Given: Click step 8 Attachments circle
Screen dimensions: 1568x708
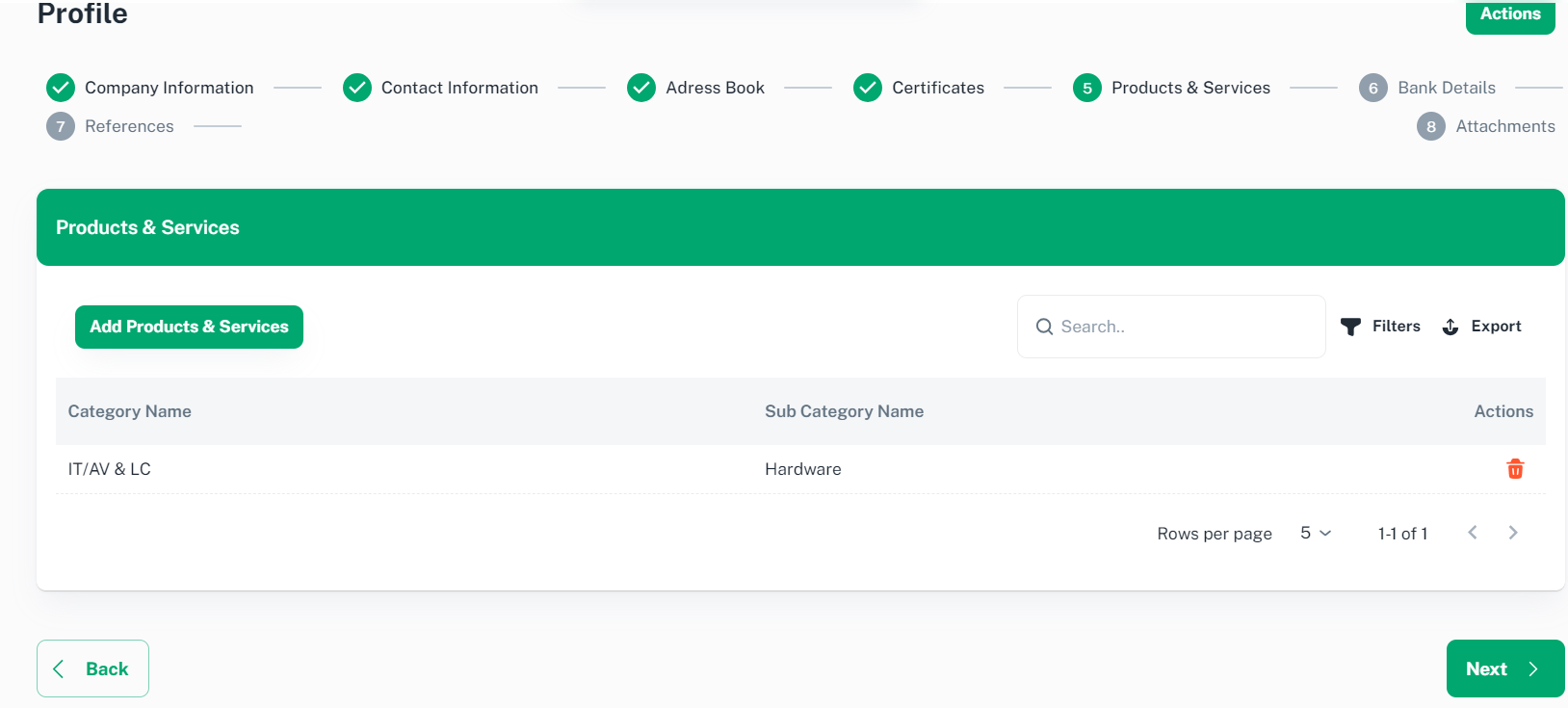Looking at the screenshot, I should pos(1431,126).
